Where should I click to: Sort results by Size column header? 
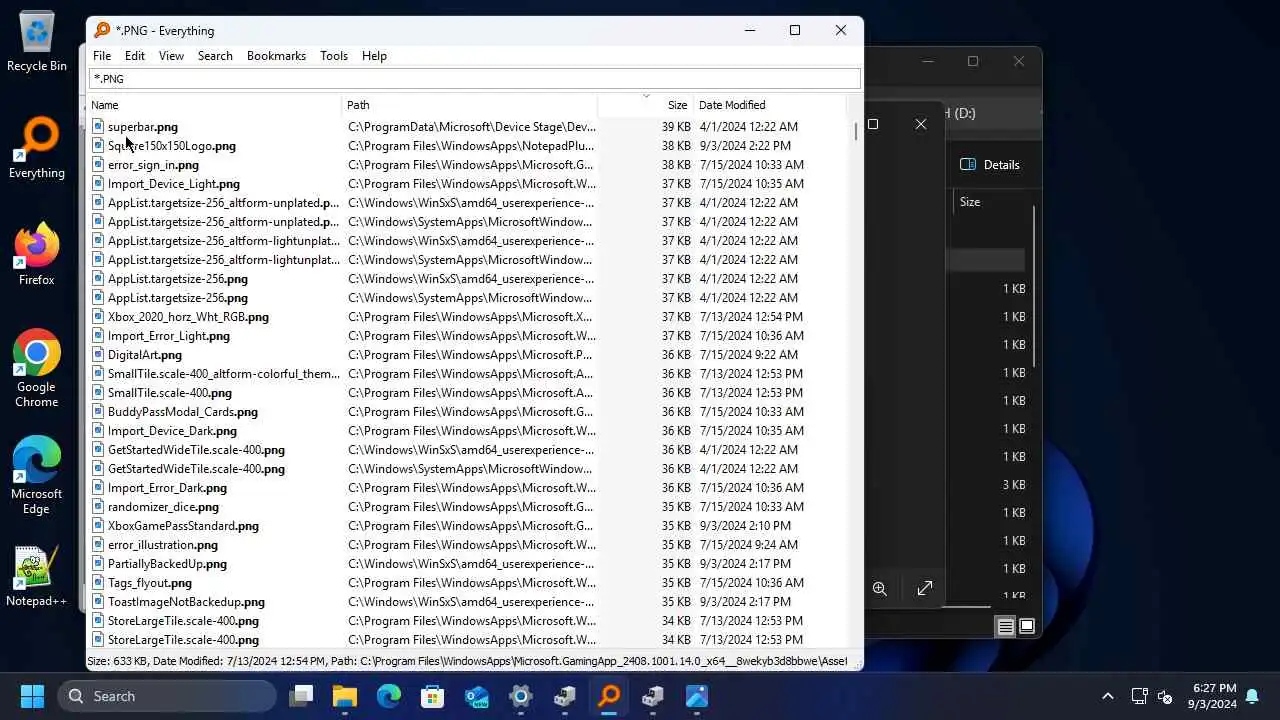click(x=646, y=105)
